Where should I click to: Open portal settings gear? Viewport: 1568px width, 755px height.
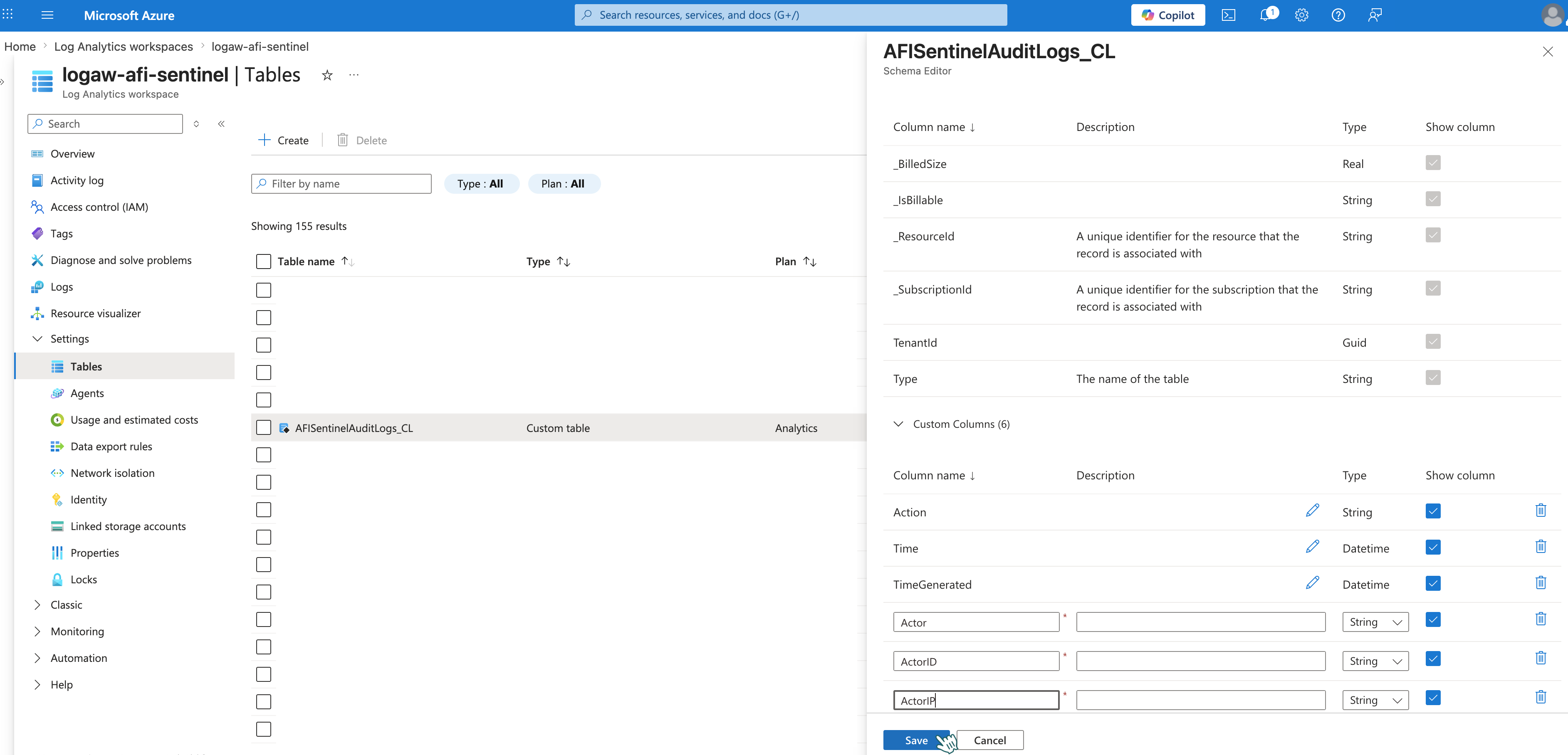pos(1301,15)
